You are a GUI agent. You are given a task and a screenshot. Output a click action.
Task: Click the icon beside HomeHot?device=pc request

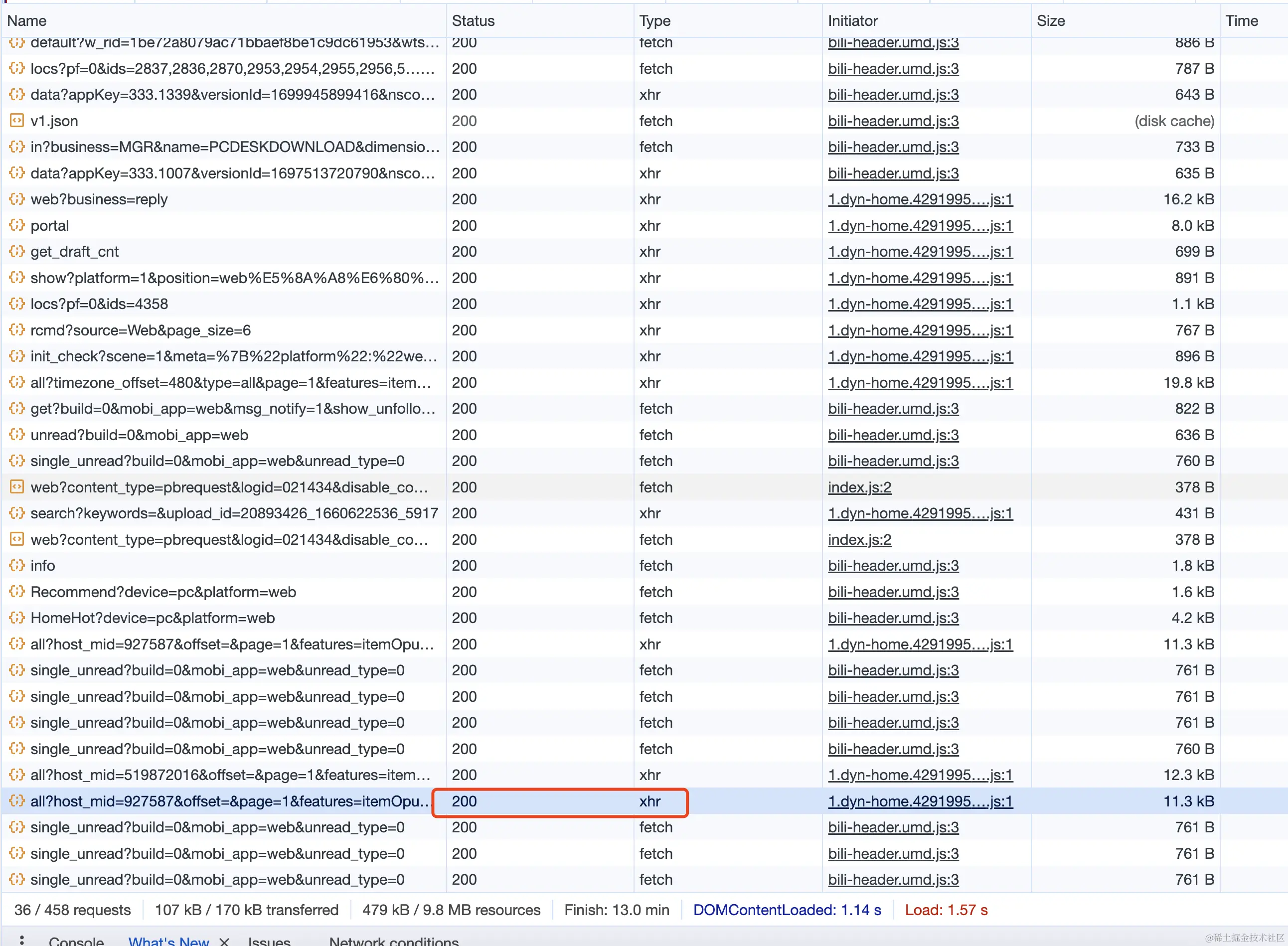pyautogui.click(x=16, y=618)
